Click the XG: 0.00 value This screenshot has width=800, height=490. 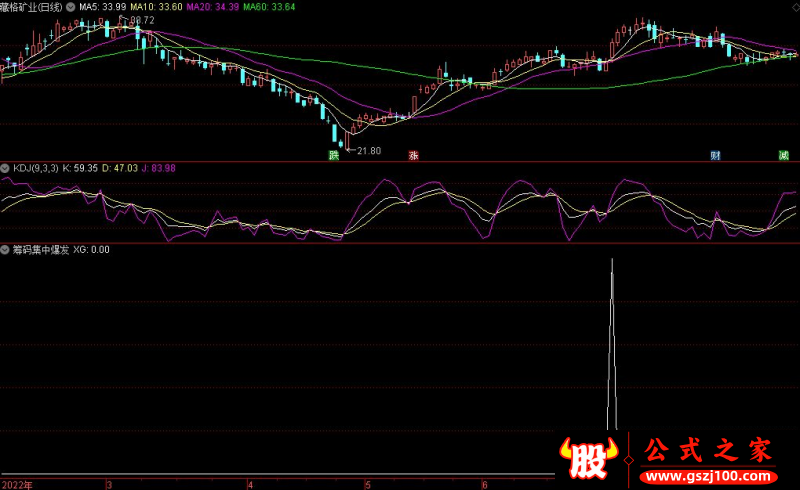91,250
